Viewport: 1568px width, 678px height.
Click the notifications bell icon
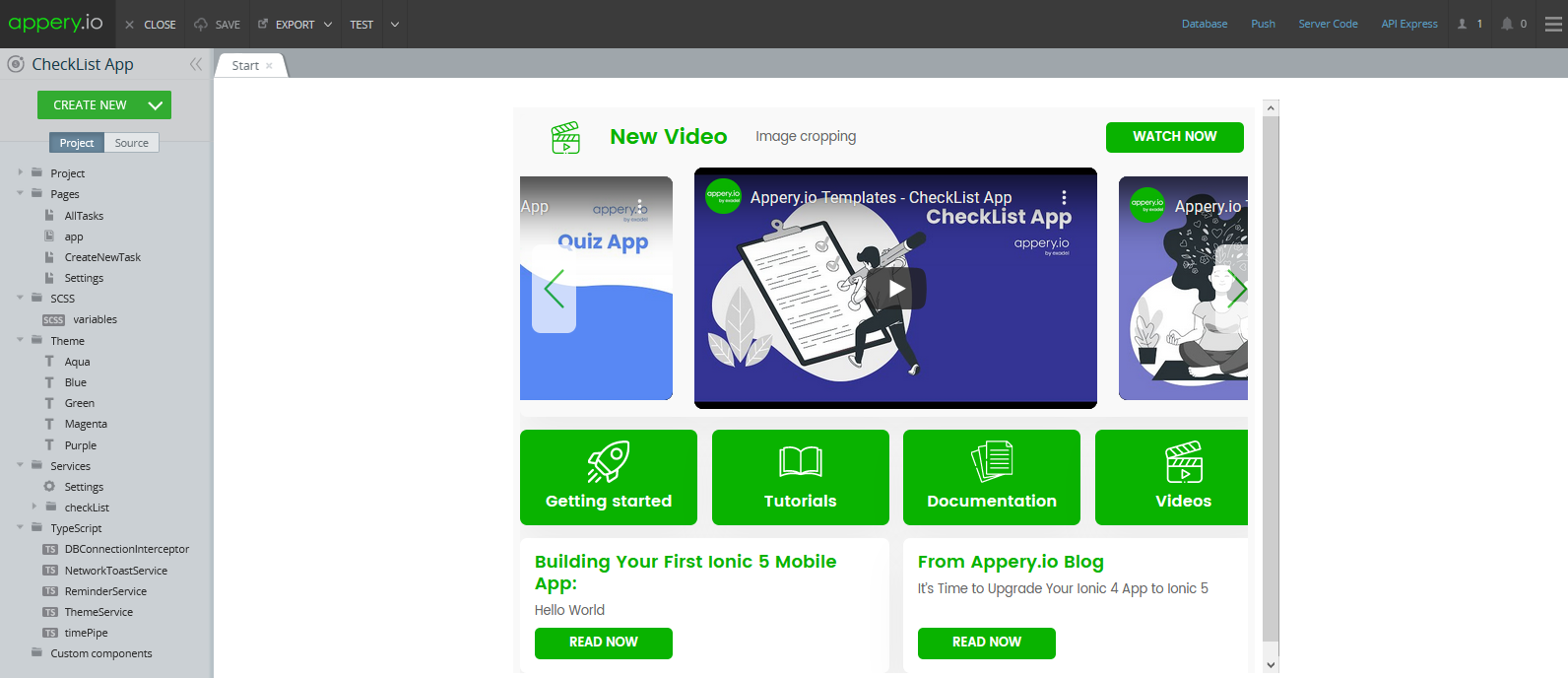[1507, 24]
